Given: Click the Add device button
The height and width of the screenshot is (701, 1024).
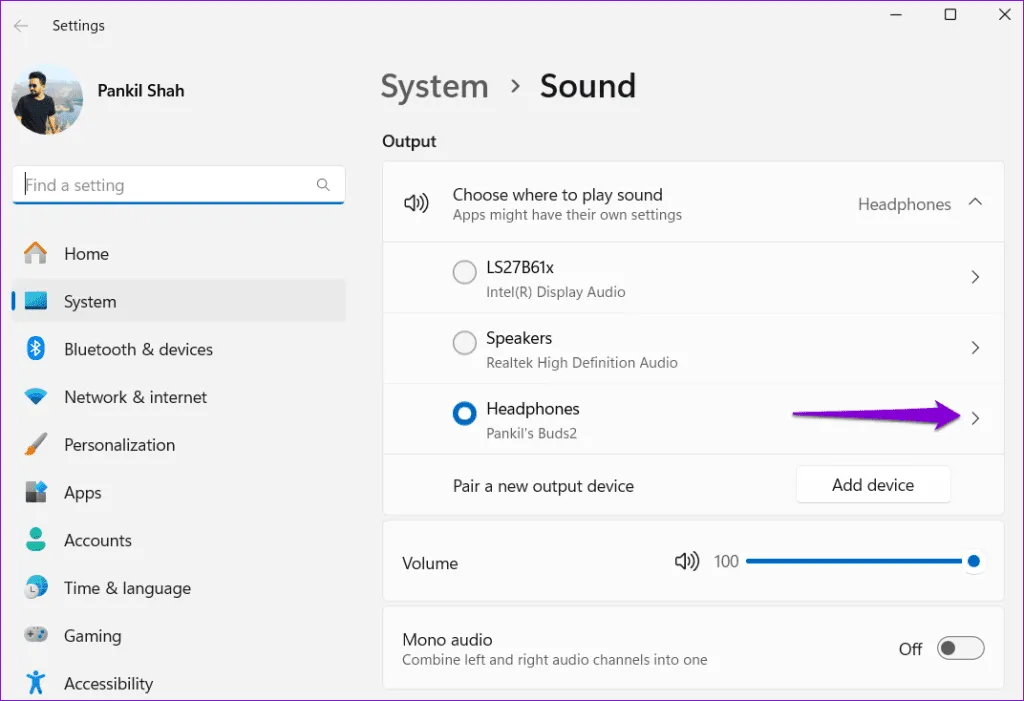Looking at the screenshot, I should pos(872,485).
